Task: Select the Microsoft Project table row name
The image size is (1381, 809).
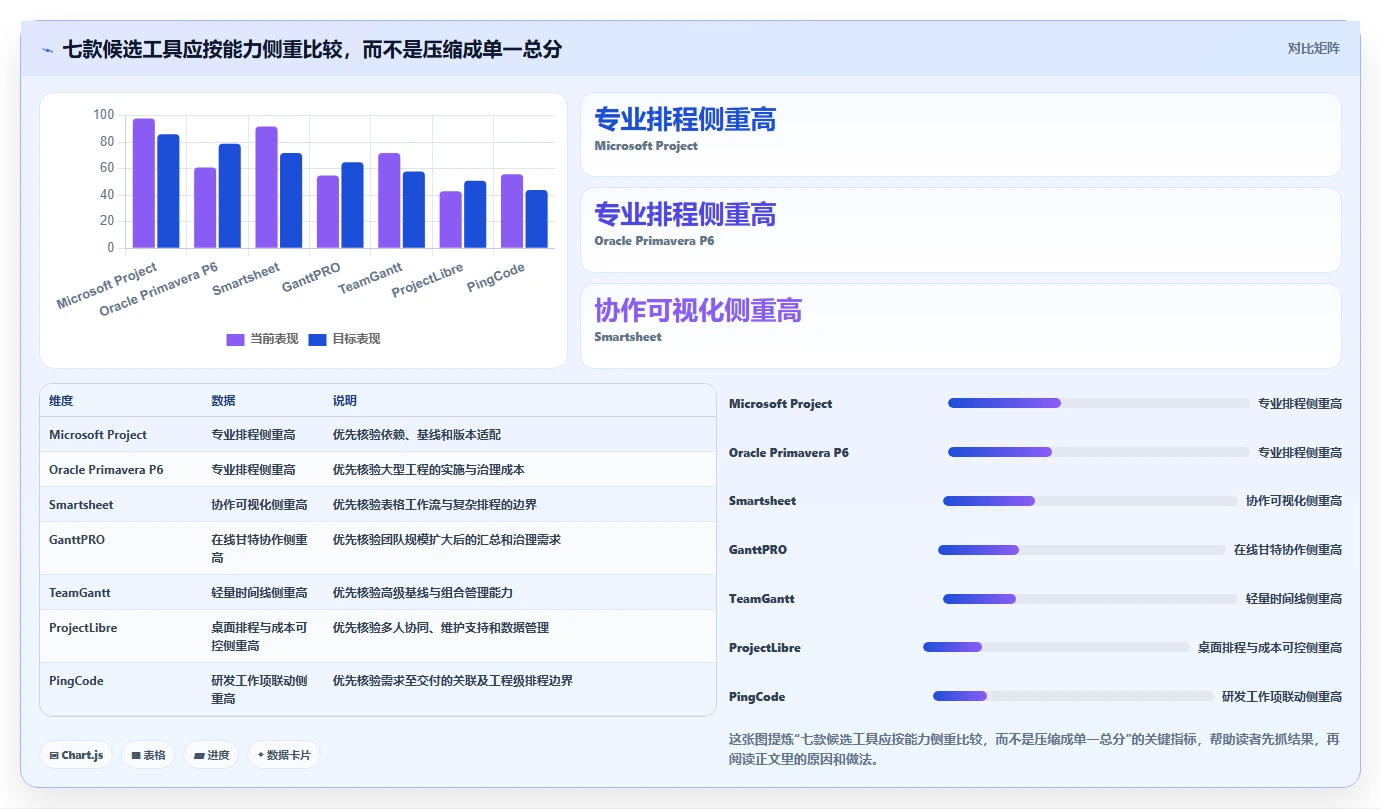Action: click(x=98, y=435)
